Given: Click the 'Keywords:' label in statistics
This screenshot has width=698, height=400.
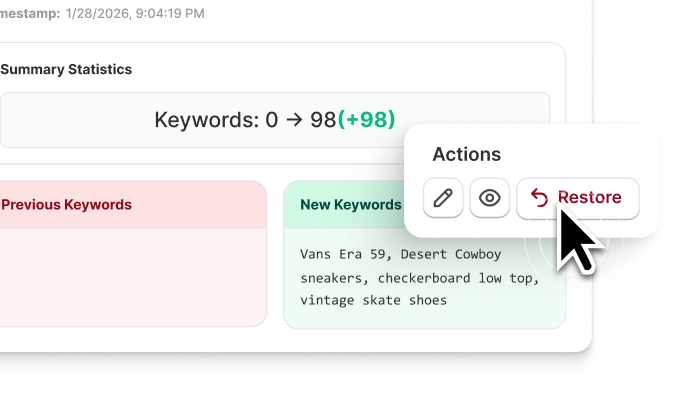Looking at the screenshot, I should pyautogui.click(x=207, y=120).
